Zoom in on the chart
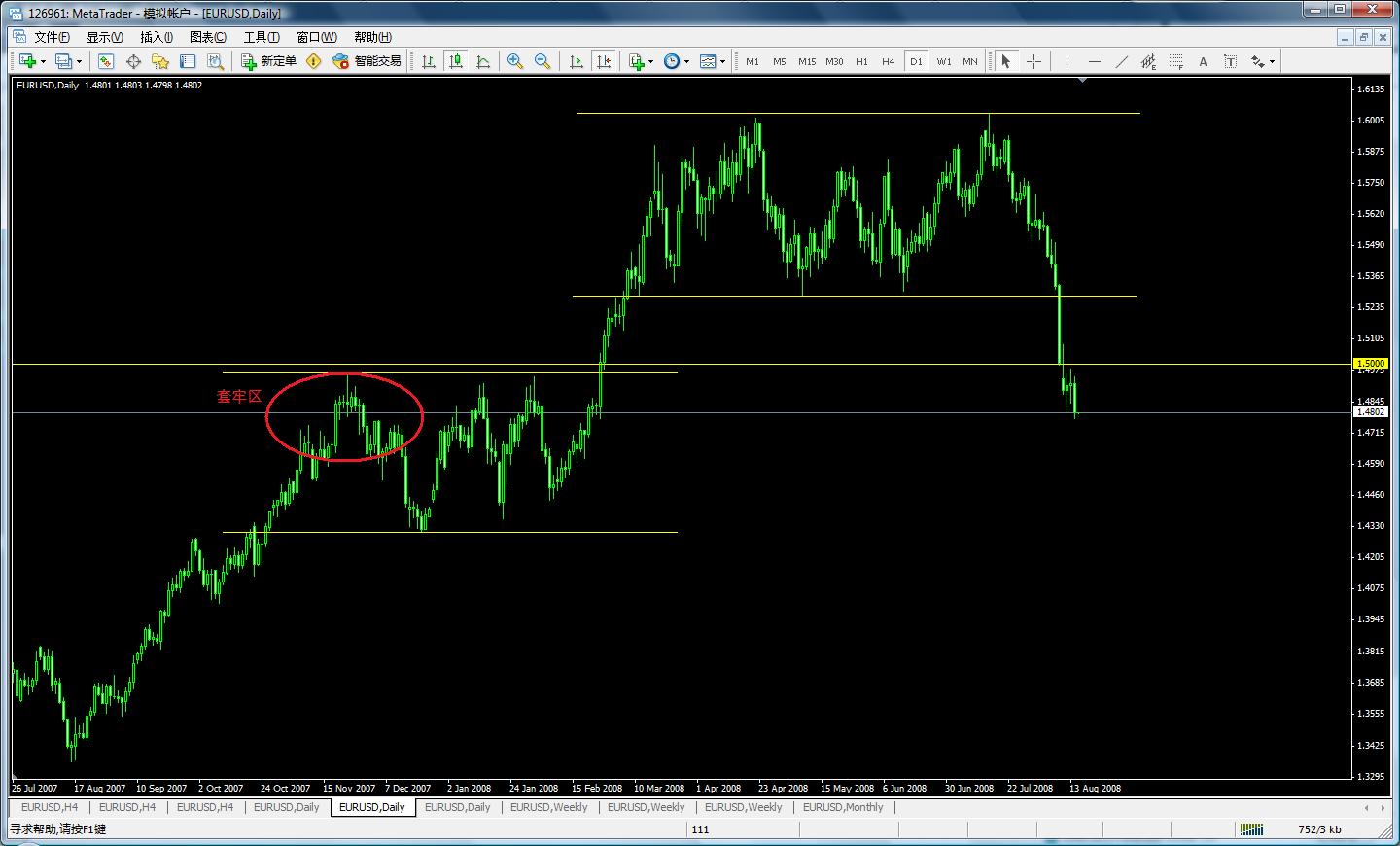Viewport: 1400px width, 846px height. pyautogui.click(x=515, y=61)
